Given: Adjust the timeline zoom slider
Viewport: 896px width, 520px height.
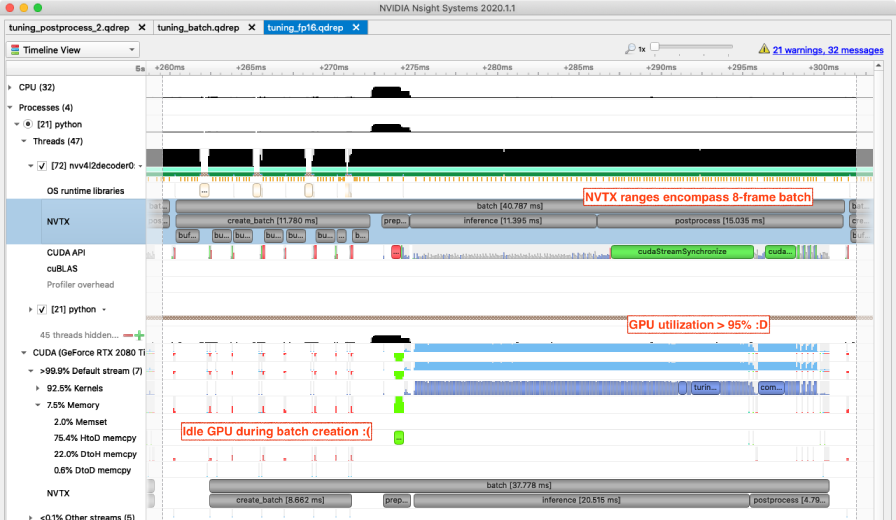Looking at the screenshot, I should [x=655, y=47].
